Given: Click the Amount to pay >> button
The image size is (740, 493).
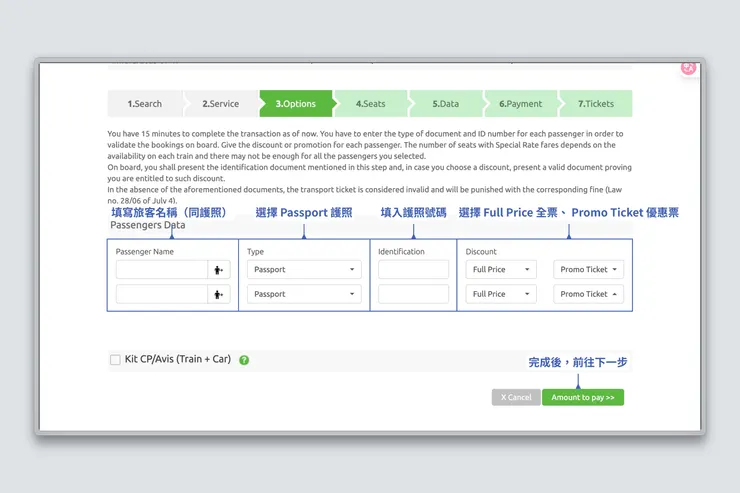Looking at the screenshot, I should coord(583,397).
